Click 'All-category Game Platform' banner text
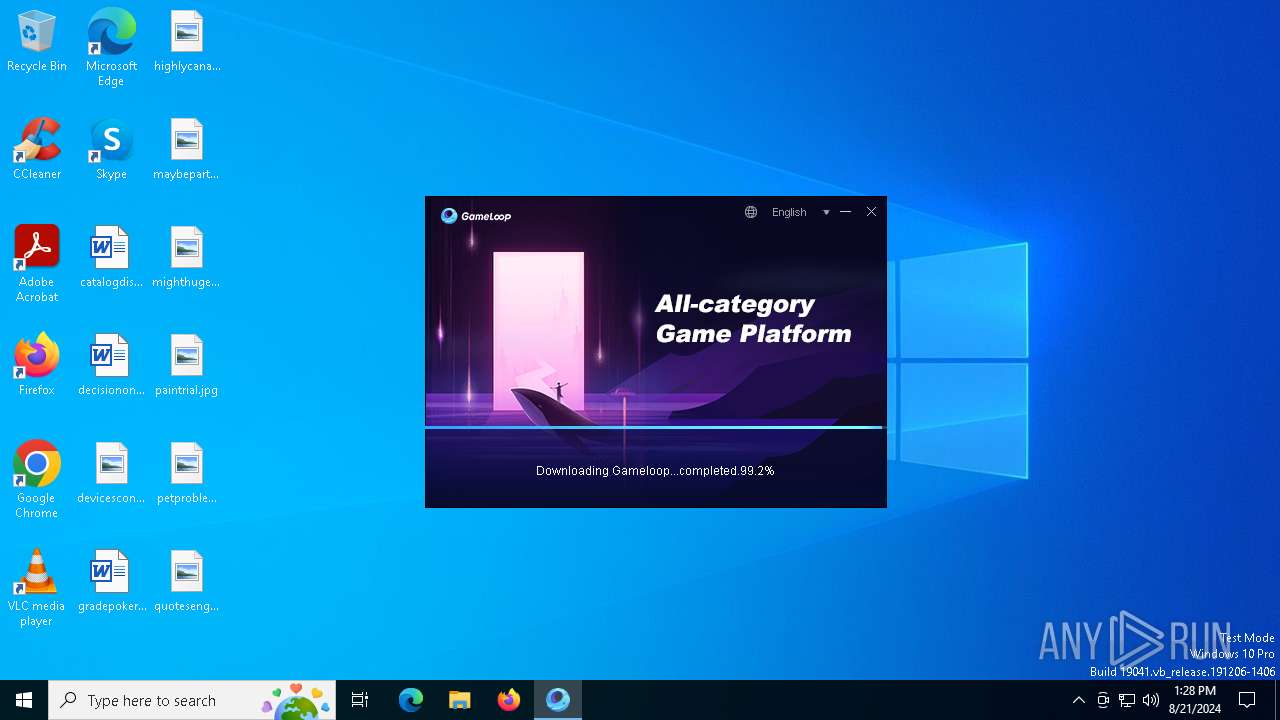Image resolution: width=1280 pixels, height=720 pixels. (753, 319)
